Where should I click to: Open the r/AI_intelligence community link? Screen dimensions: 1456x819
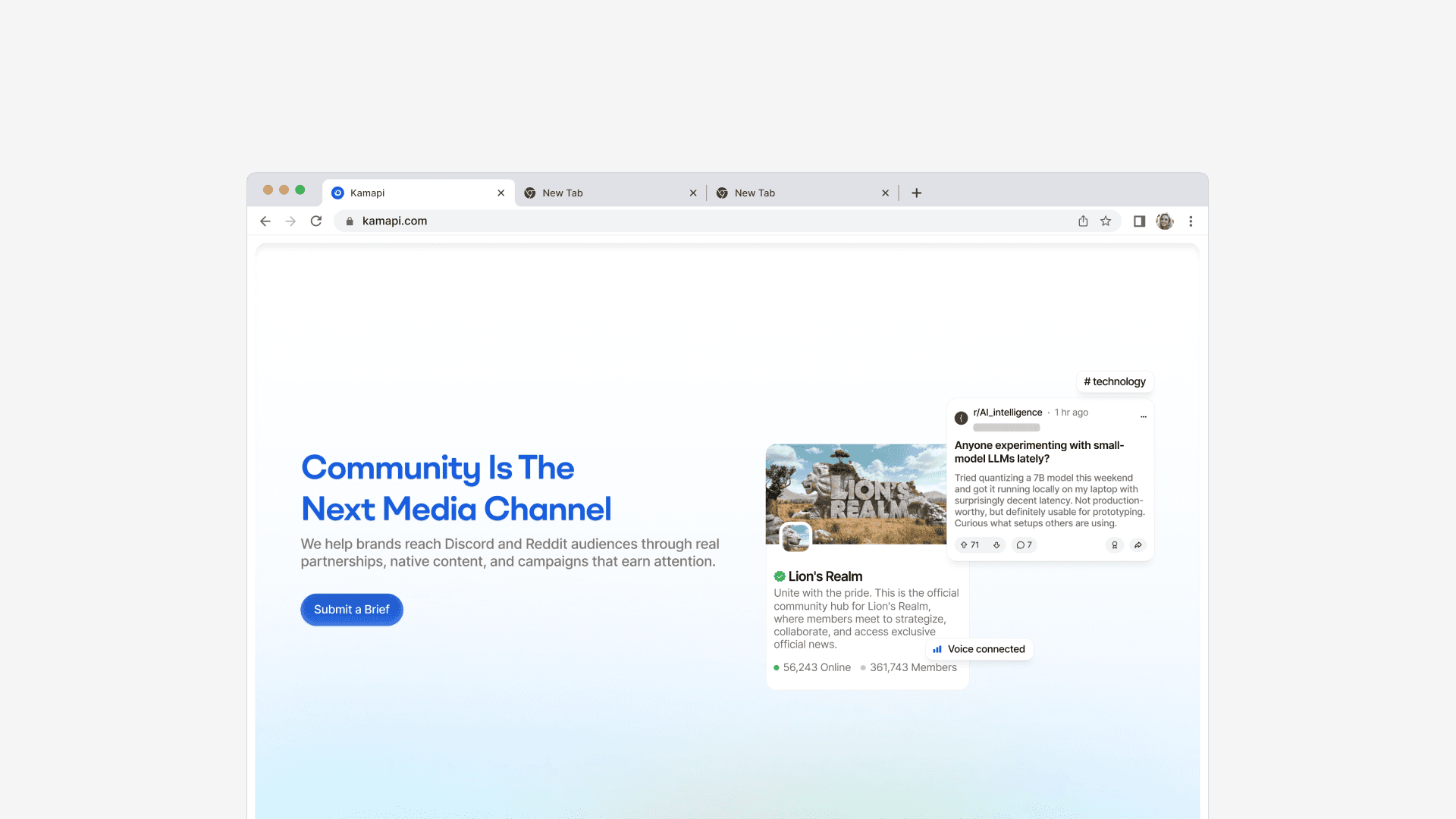click(1006, 413)
